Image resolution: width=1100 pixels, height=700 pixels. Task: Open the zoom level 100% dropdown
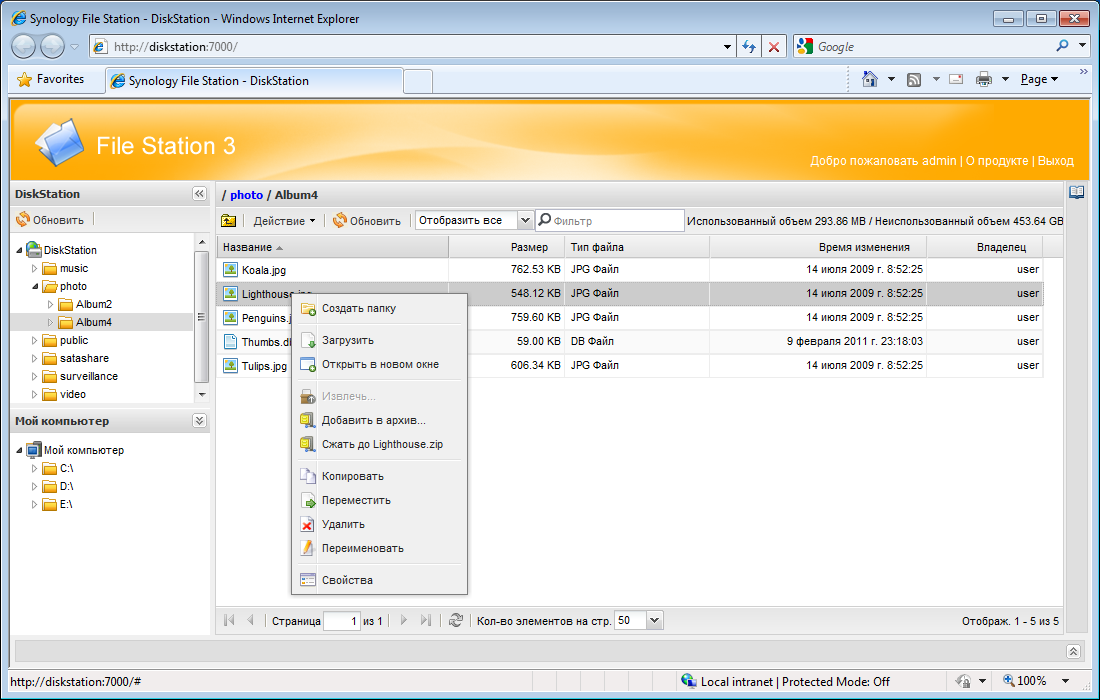(x=1065, y=681)
